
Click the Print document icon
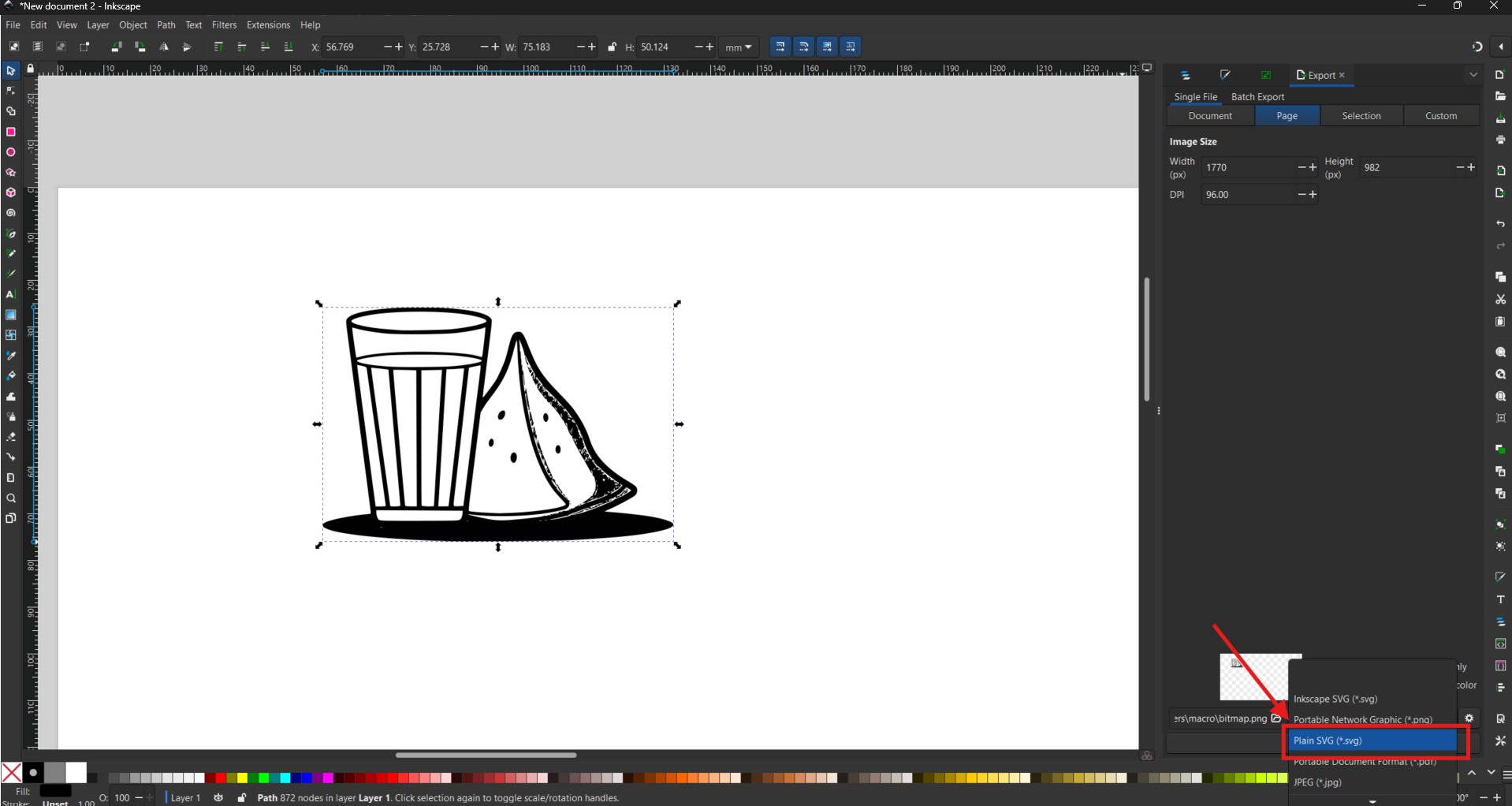coord(1500,140)
